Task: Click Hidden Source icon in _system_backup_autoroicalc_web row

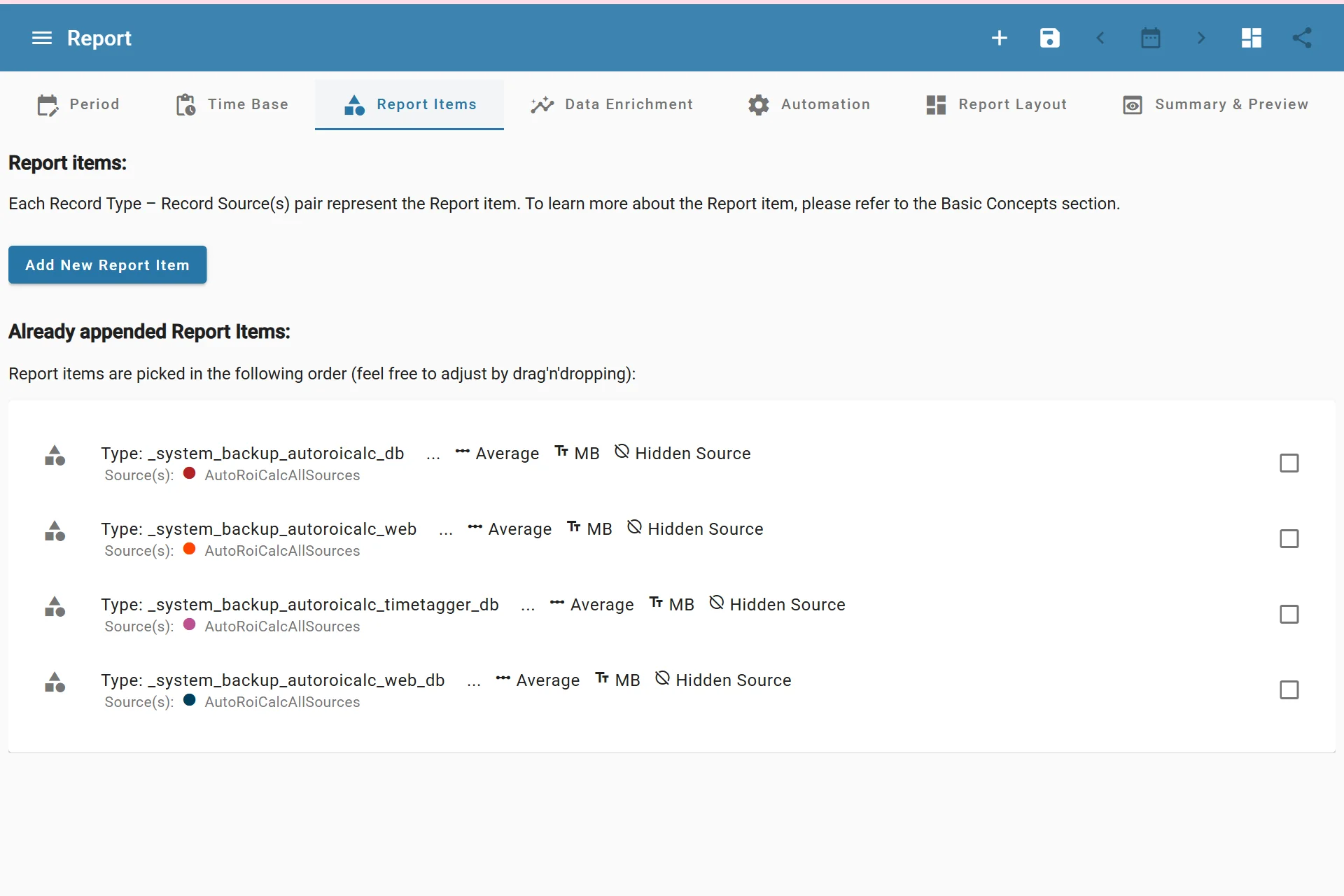Action: (634, 527)
